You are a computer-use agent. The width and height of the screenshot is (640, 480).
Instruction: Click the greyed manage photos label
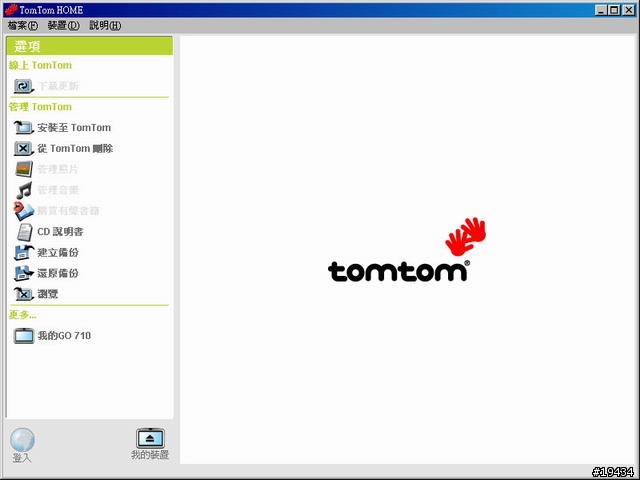coord(58,169)
